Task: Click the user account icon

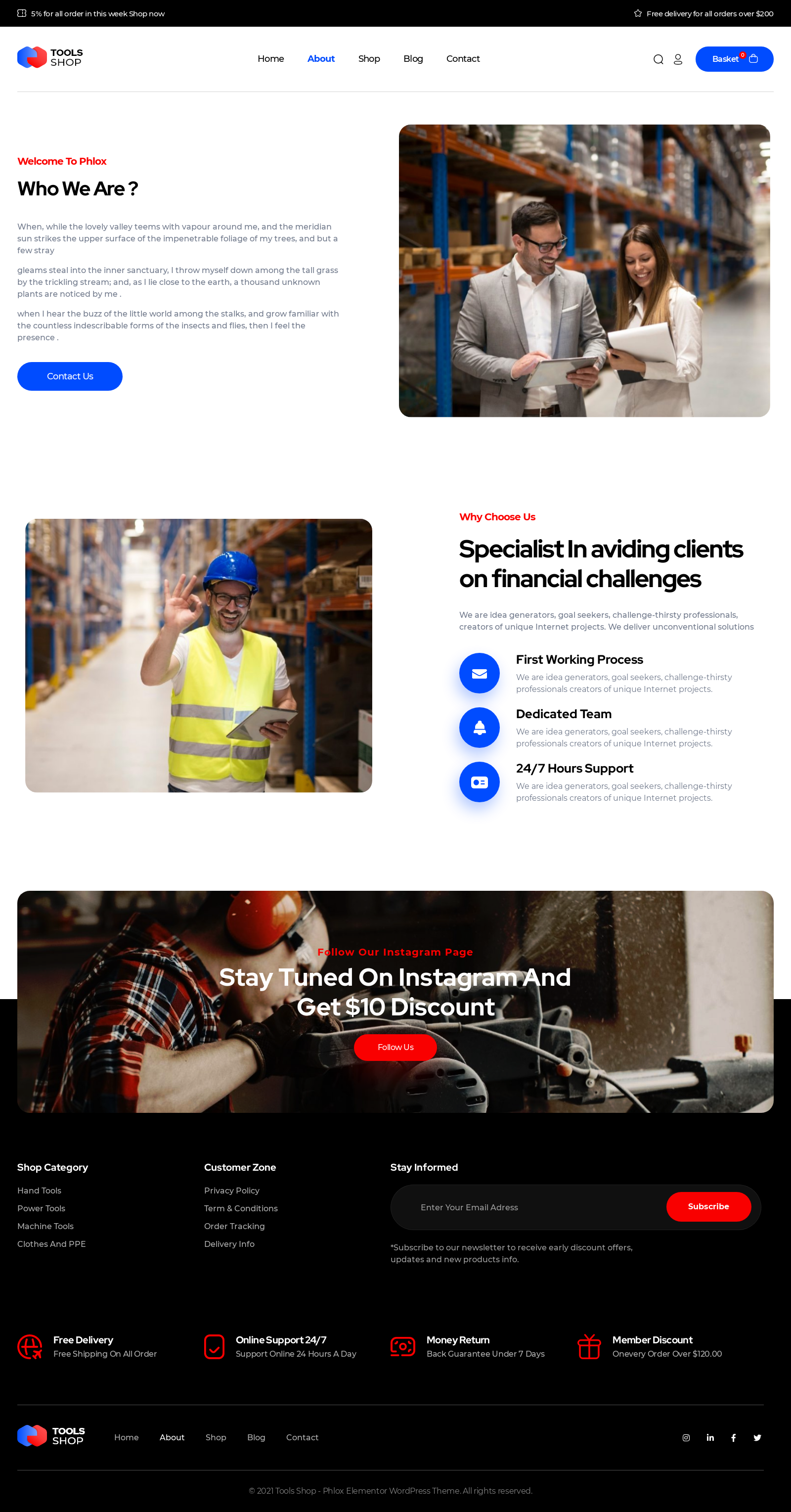Action: 678,59
